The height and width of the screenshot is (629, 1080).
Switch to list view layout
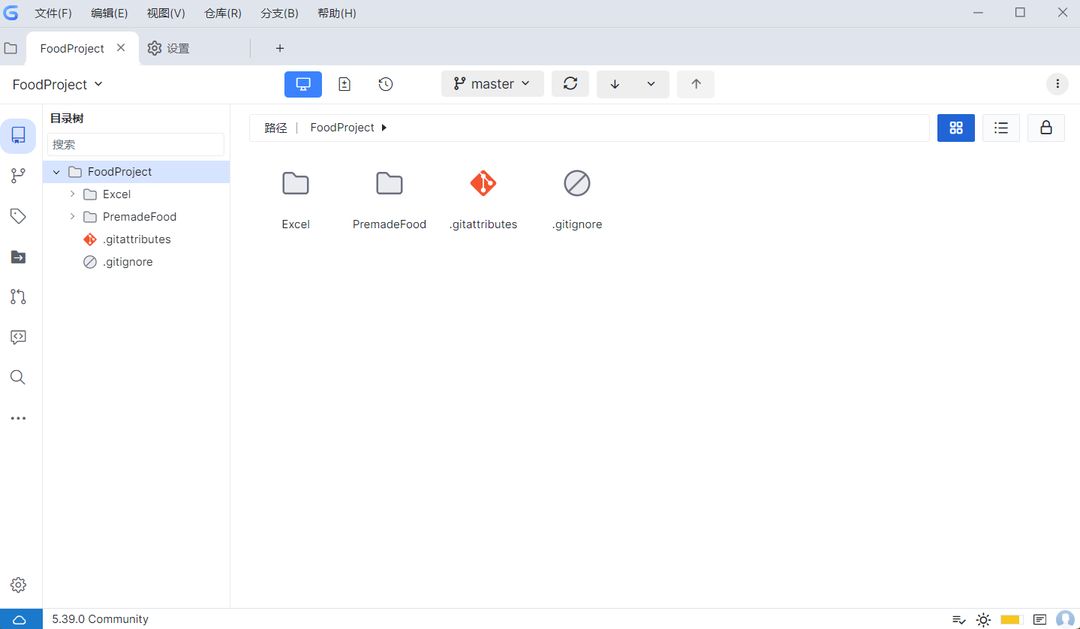click(x=1001, y=128)
